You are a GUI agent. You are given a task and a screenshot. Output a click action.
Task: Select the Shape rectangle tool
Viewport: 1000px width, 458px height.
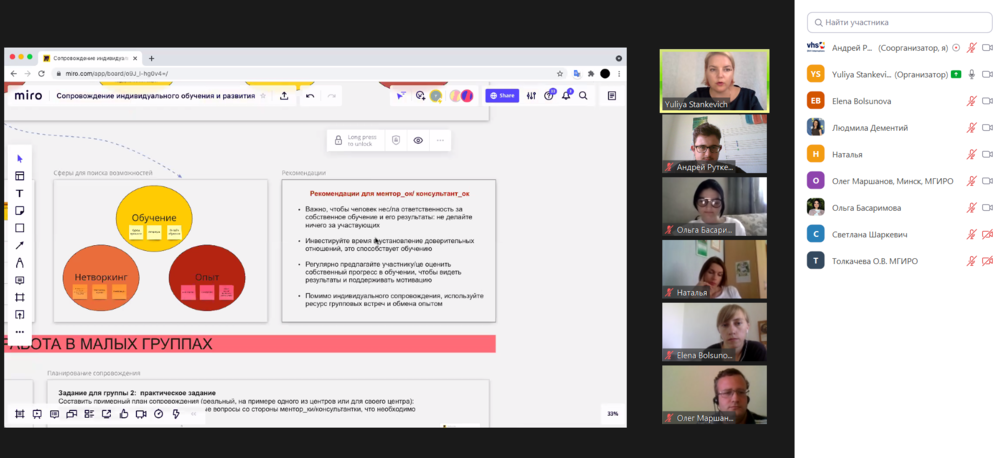[19, 228]
